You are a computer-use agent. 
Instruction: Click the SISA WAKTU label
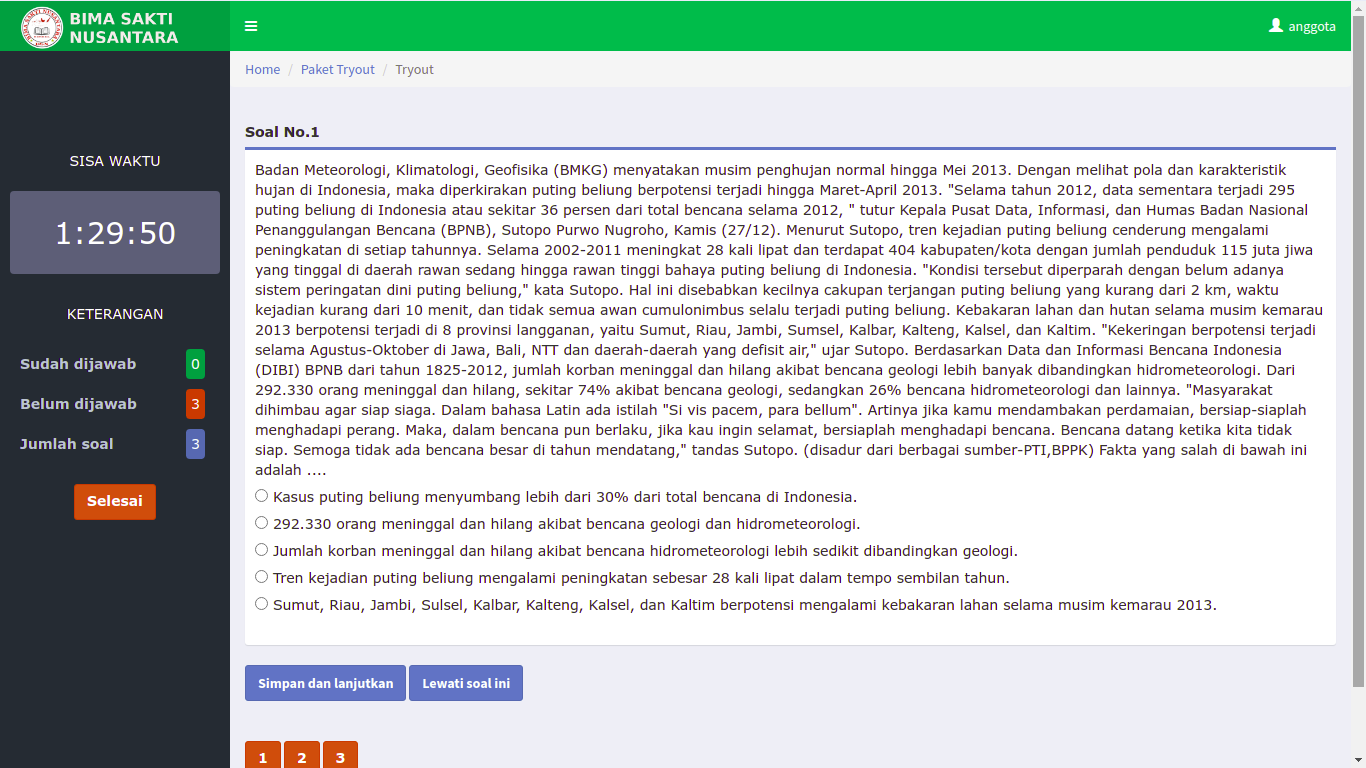click(x=115, y=161)
